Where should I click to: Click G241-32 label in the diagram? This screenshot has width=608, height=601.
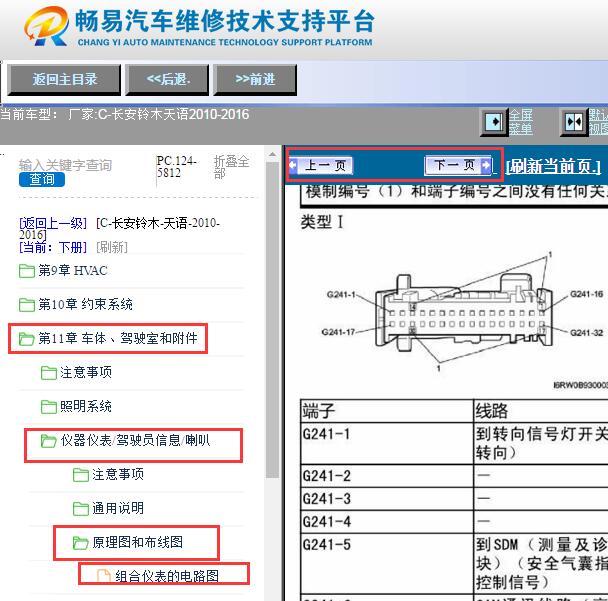(586, 333)
